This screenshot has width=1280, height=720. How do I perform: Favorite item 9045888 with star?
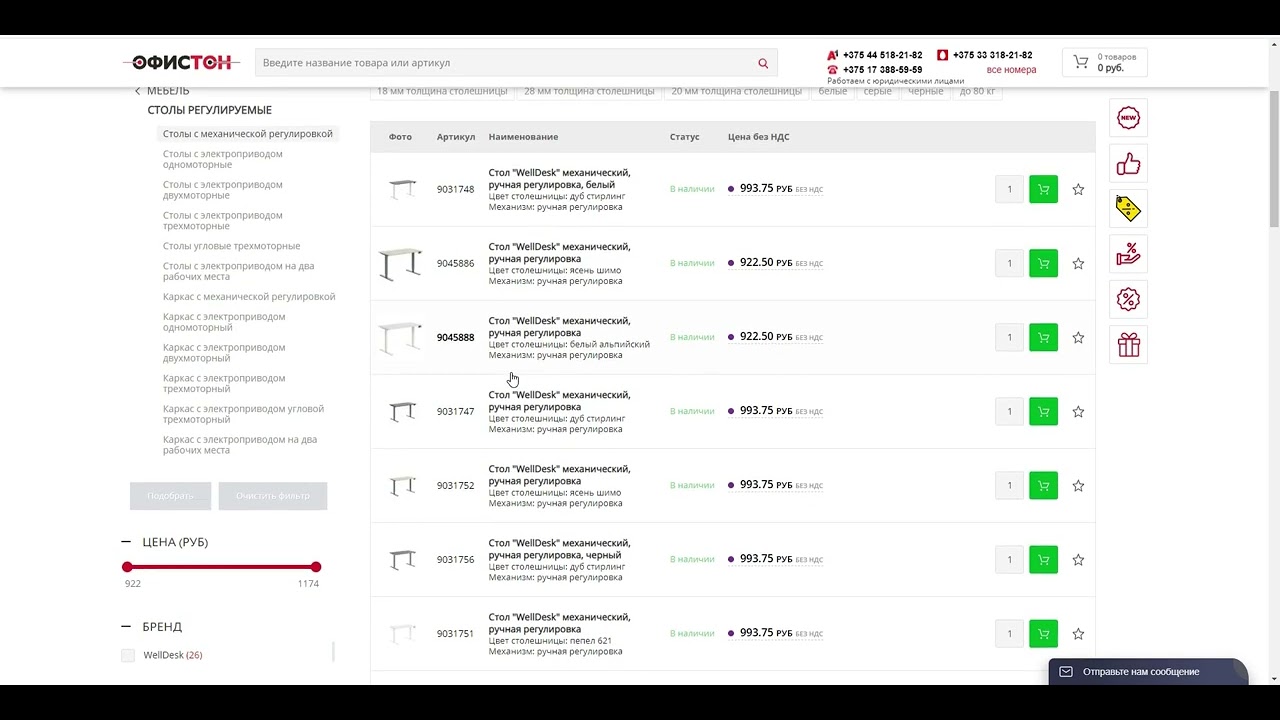(1078, 337)
